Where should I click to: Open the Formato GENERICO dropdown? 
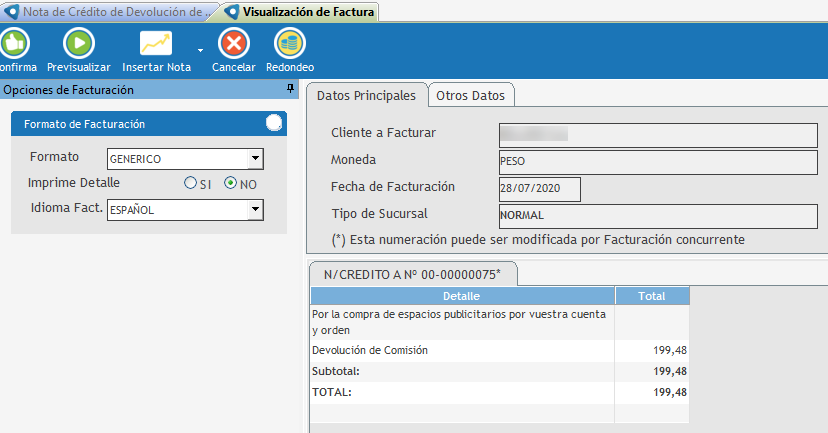255,158
